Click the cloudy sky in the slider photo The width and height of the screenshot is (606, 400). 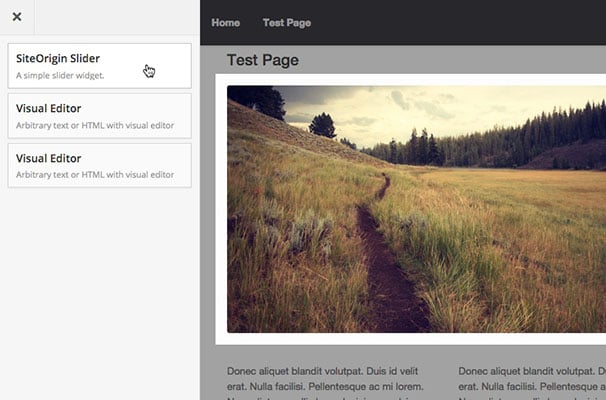(x=444, y=108)
